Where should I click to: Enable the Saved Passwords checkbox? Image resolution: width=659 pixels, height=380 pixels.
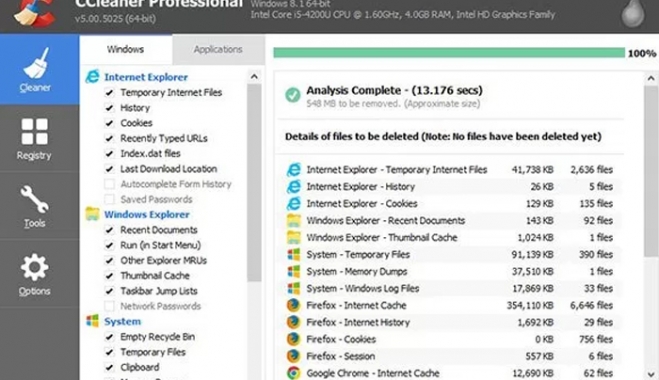109,199
